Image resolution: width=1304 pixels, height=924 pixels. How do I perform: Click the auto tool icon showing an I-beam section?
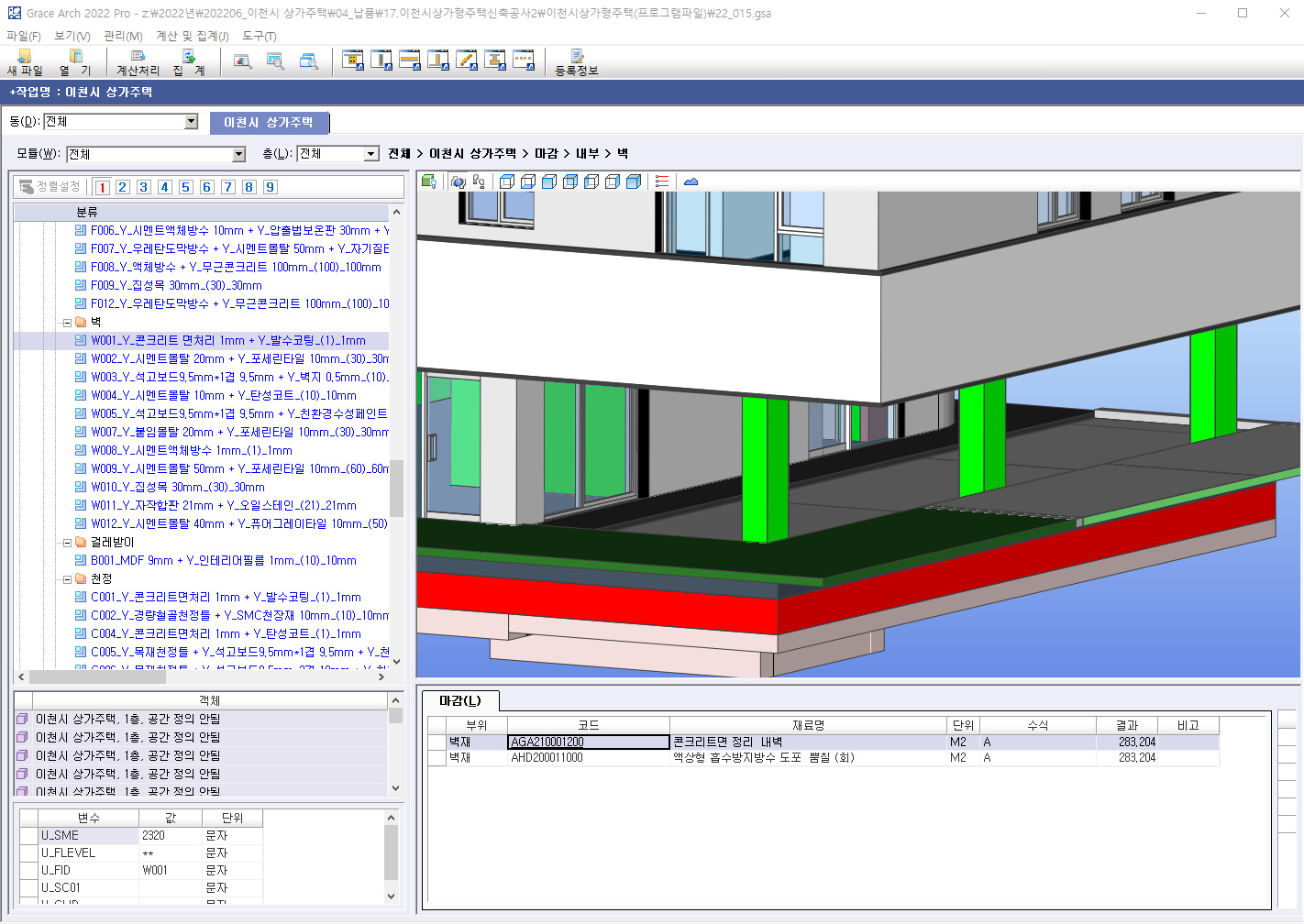point(495,61)
